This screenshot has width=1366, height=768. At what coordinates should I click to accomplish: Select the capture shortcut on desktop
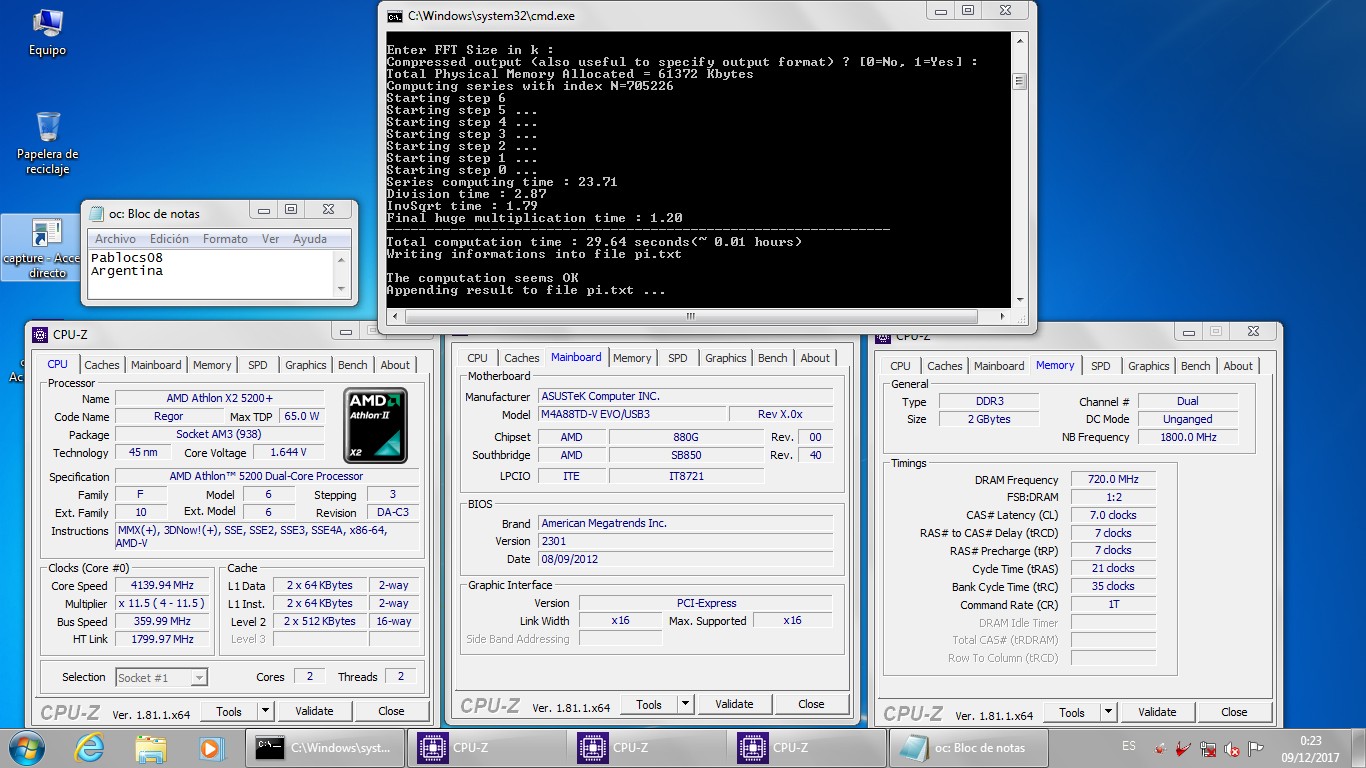(41, 248)
